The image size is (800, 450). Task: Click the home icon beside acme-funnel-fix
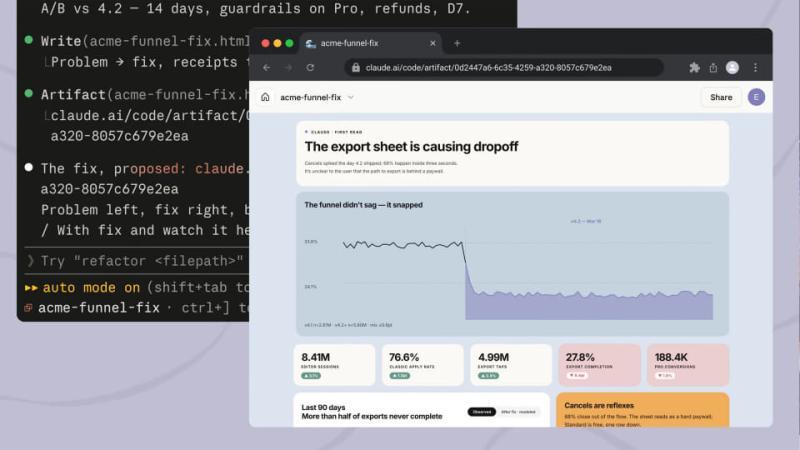(x=265, y=97)
